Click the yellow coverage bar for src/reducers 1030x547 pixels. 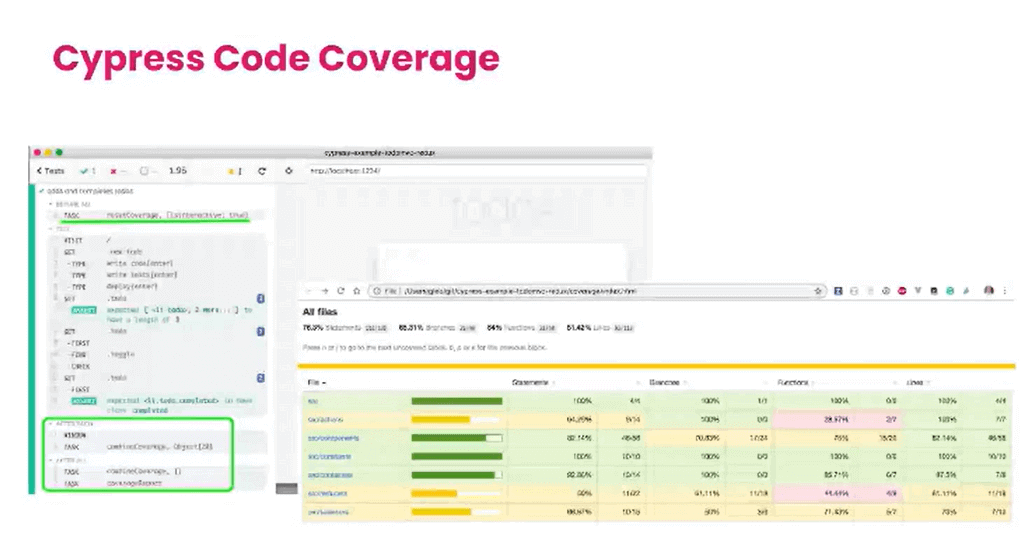pyautogui.click(x=457, y=493)
